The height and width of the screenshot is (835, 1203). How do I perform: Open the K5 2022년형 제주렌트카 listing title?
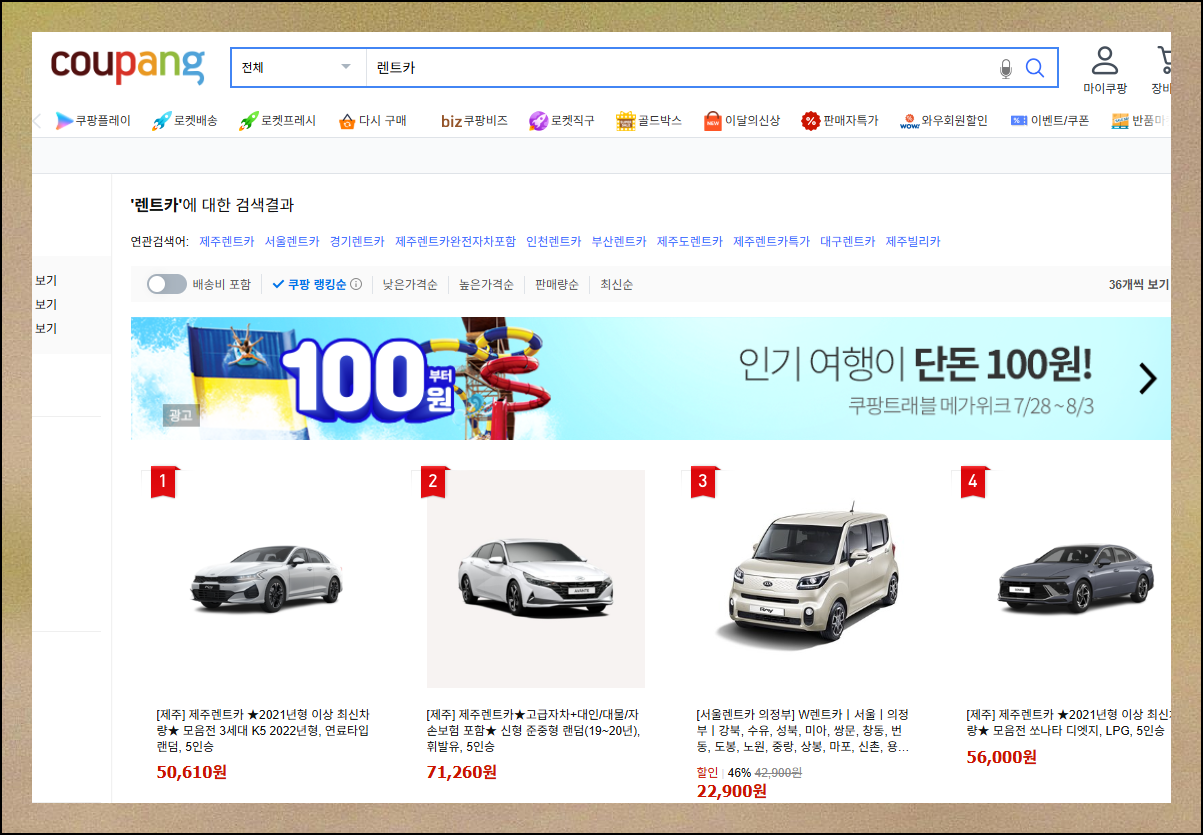coord(263,731)
